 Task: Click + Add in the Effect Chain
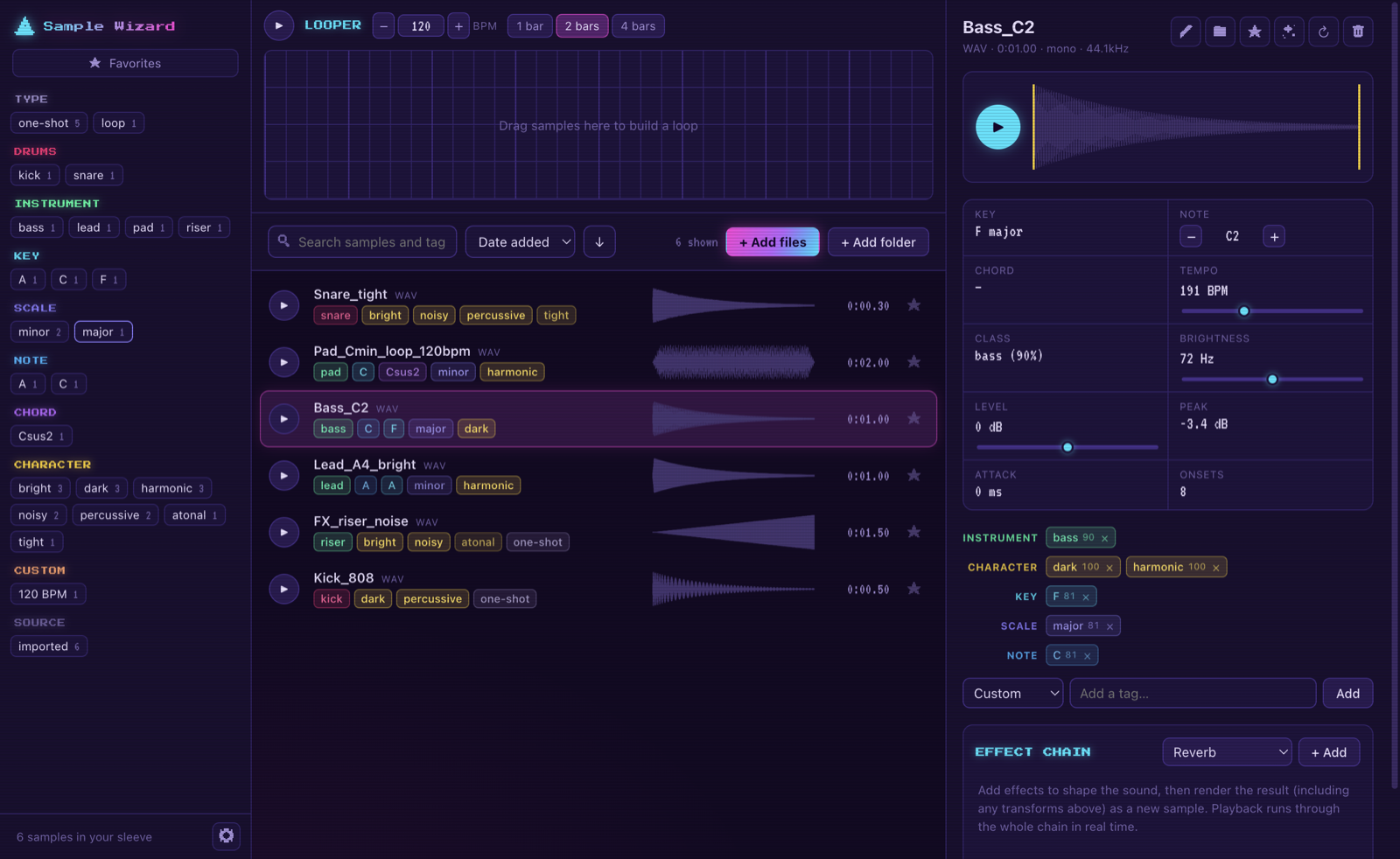(x=1329, y=751)
